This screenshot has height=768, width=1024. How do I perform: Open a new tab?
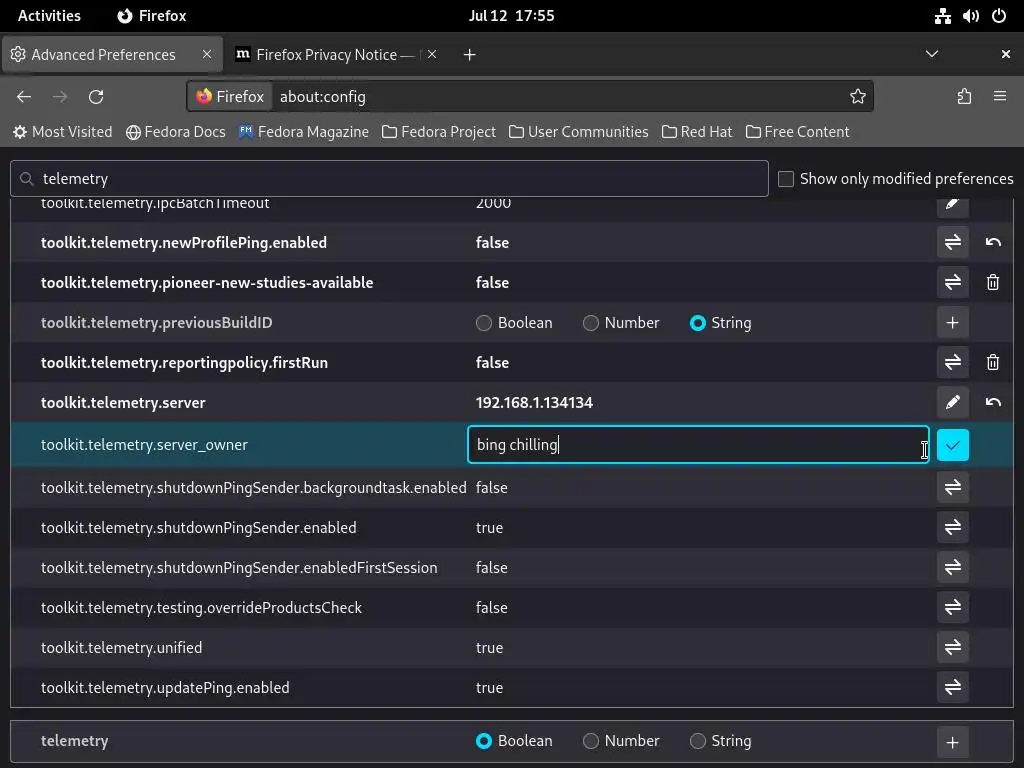(x=469, y=55)
